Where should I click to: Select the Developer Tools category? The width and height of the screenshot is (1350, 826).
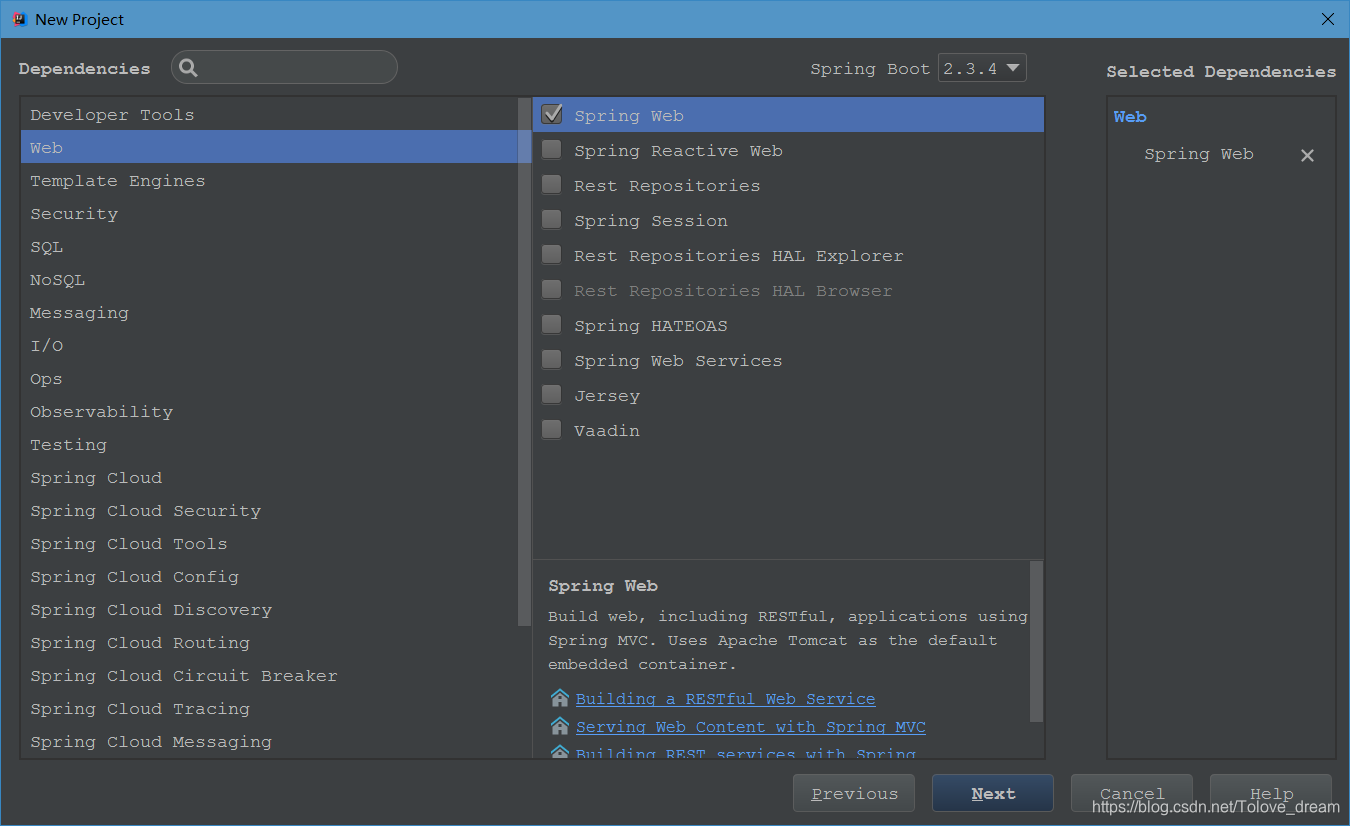click(x=270, y=114)
